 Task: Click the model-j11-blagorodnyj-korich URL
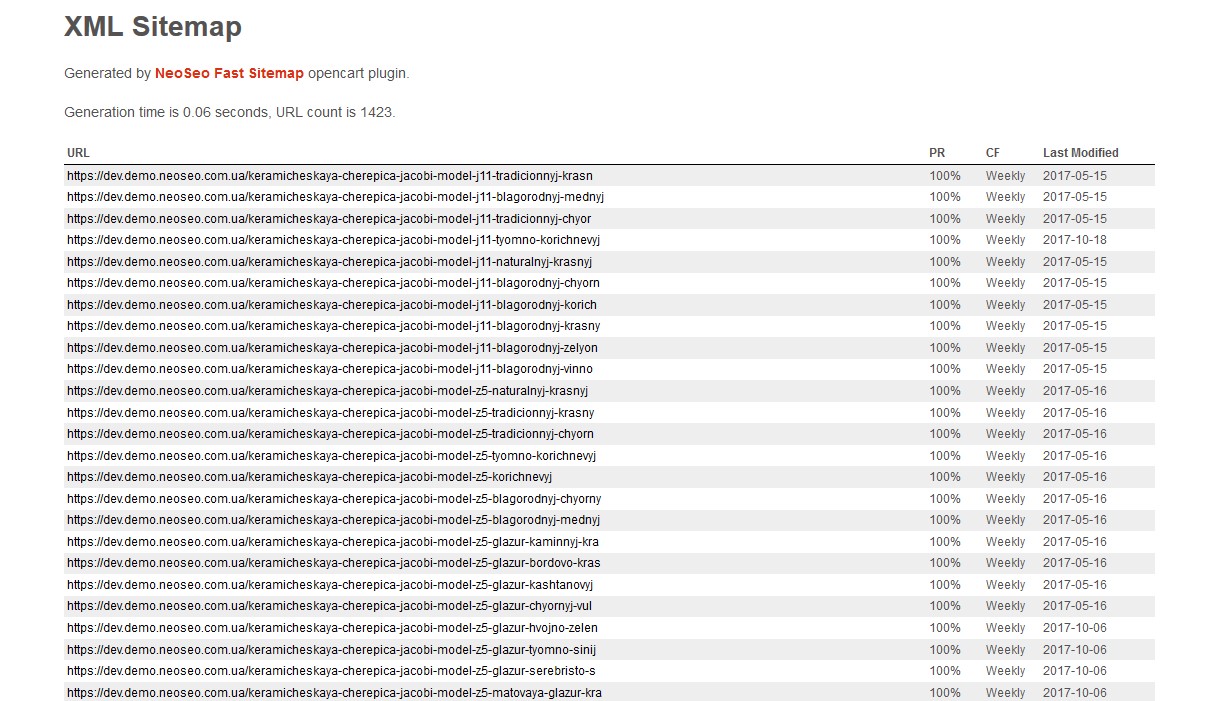click(x=326, y=304)
